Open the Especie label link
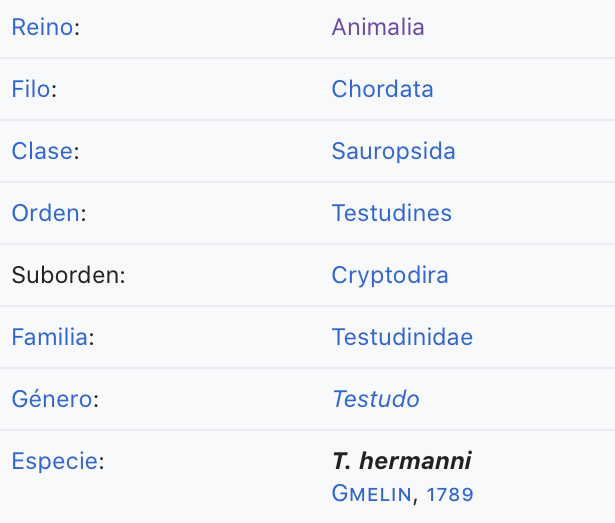Image resolution: width=615 pixels, height=523 pixels. click(54, 461)
